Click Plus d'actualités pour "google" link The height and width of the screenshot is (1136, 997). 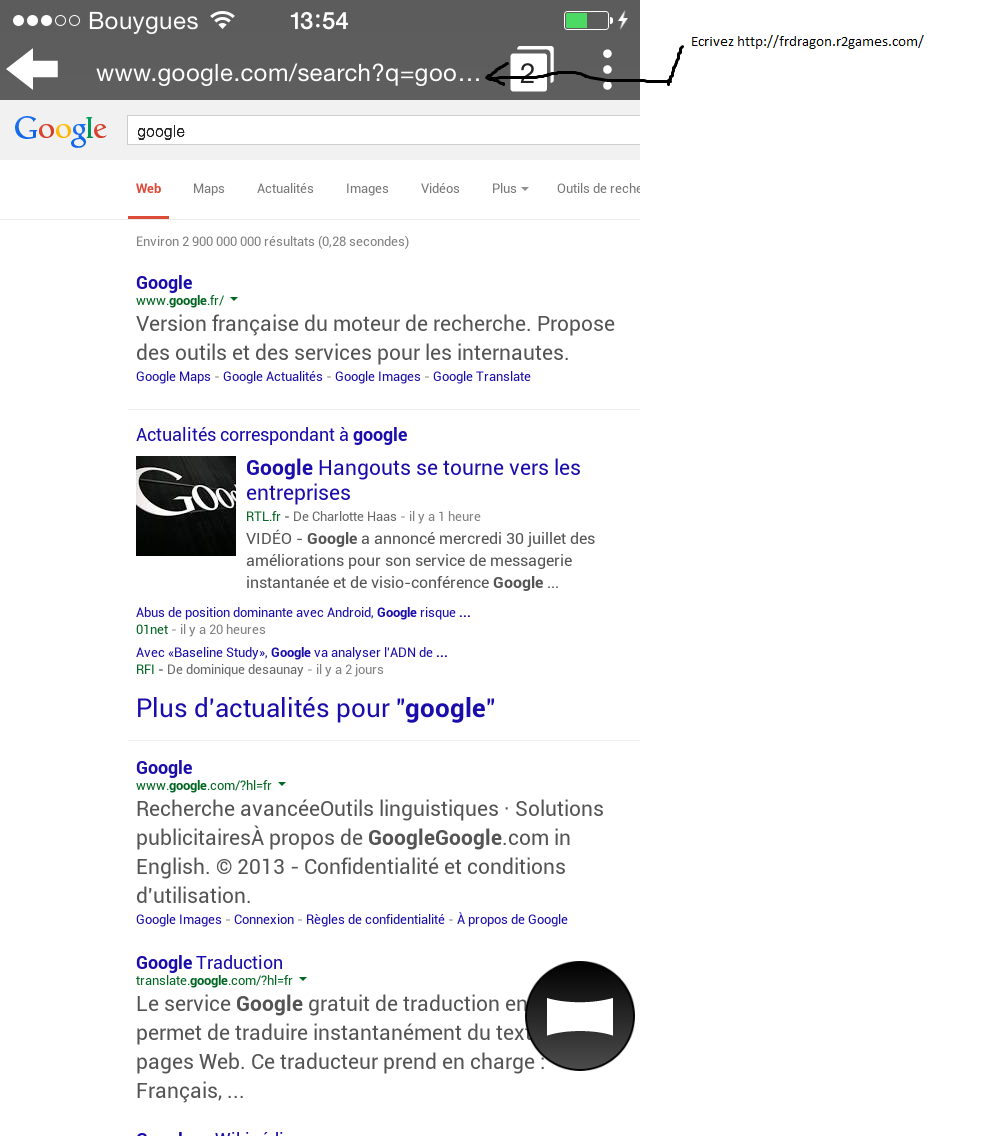(315, 709)
